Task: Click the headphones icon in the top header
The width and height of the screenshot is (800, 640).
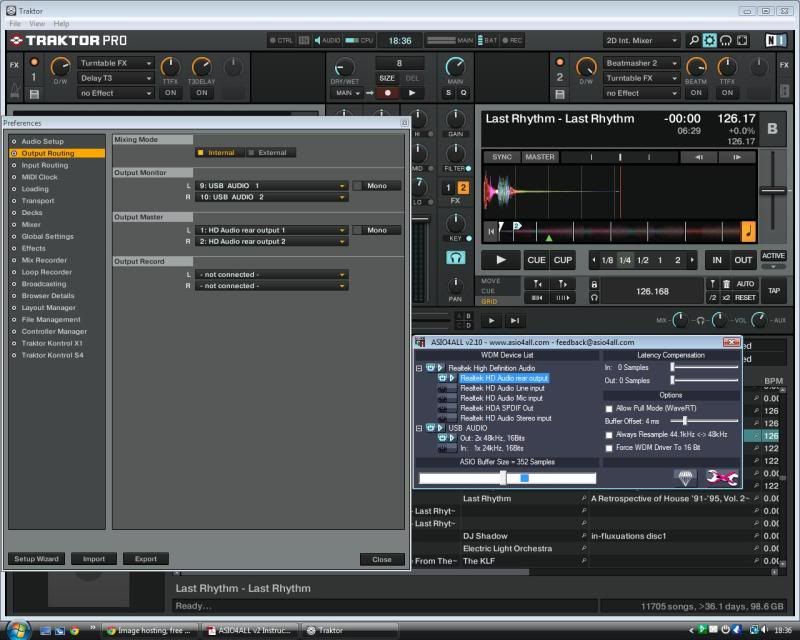Action: [x=727, y=41]
